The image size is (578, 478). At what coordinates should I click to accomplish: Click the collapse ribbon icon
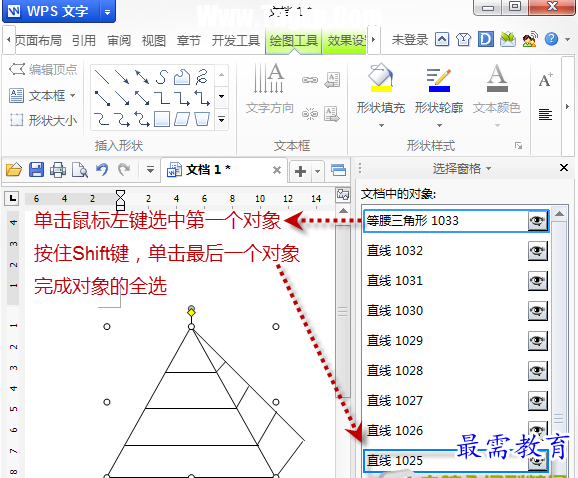442,39
